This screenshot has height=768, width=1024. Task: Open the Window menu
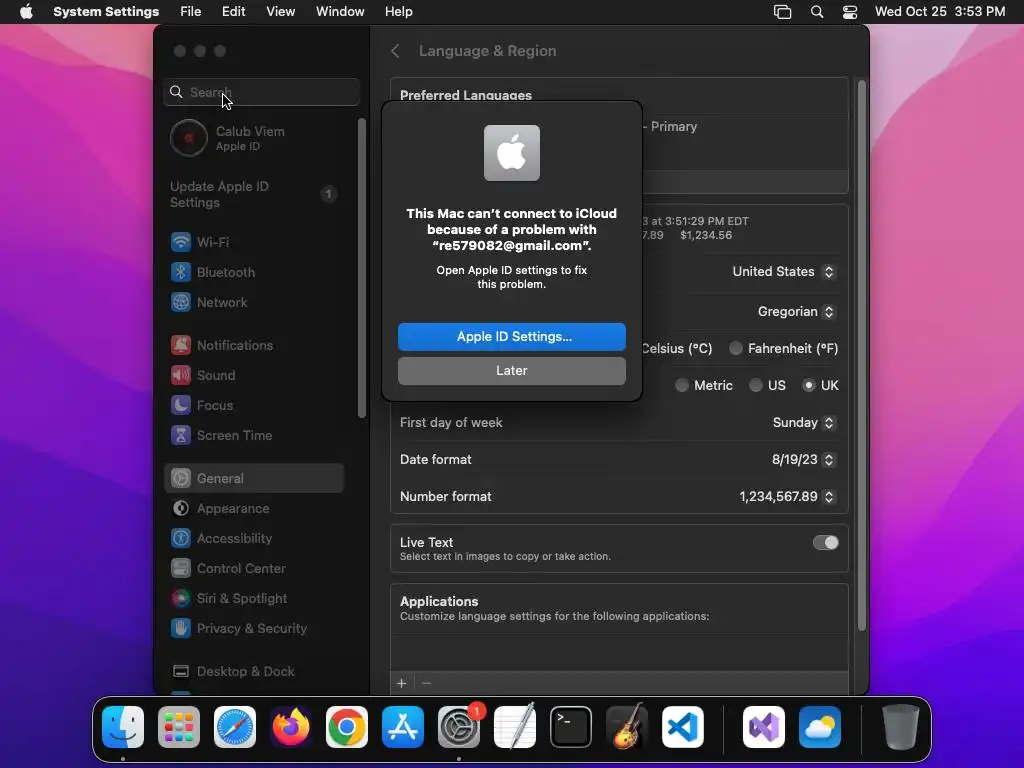tap(340, 12)
